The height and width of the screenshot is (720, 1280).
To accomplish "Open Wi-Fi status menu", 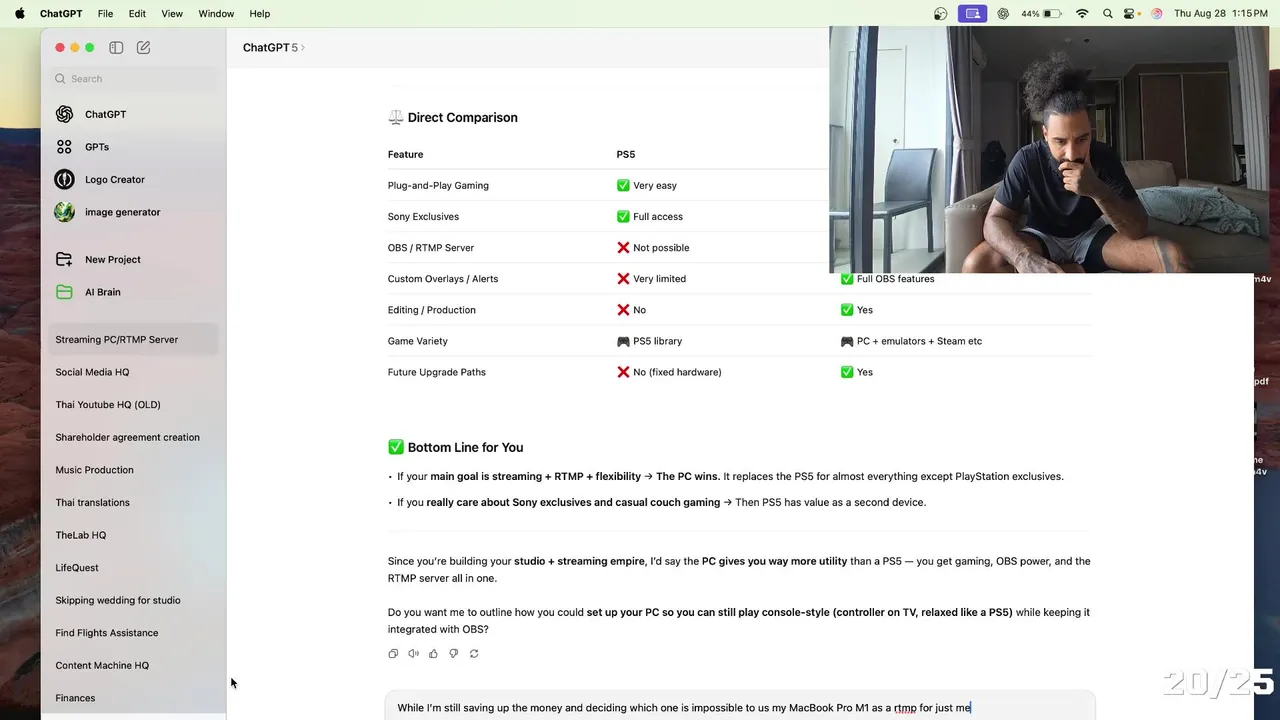I will point(1082,14).
